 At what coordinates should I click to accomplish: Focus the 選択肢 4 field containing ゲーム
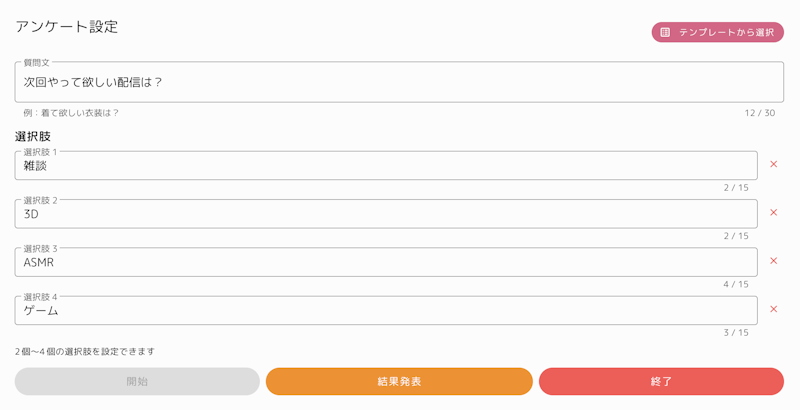386,310
